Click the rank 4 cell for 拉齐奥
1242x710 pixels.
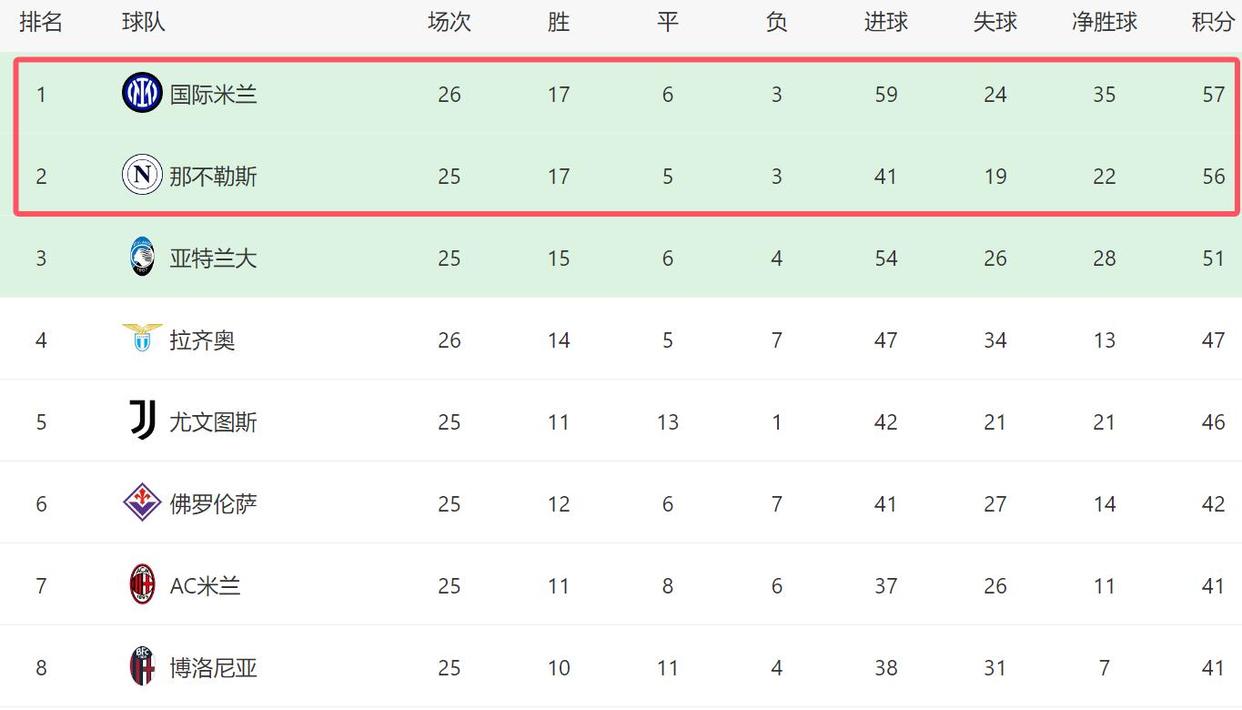click(x=41, y=340)
